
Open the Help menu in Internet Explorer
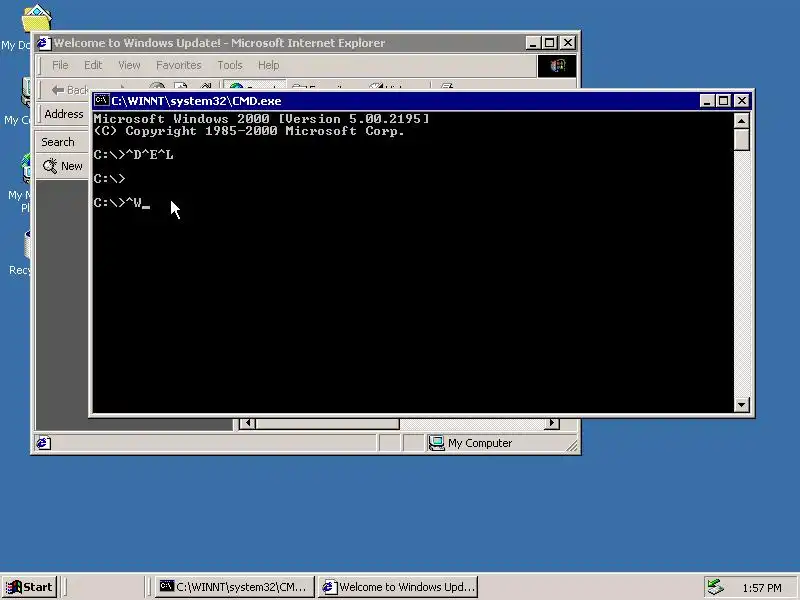point(268,65)
